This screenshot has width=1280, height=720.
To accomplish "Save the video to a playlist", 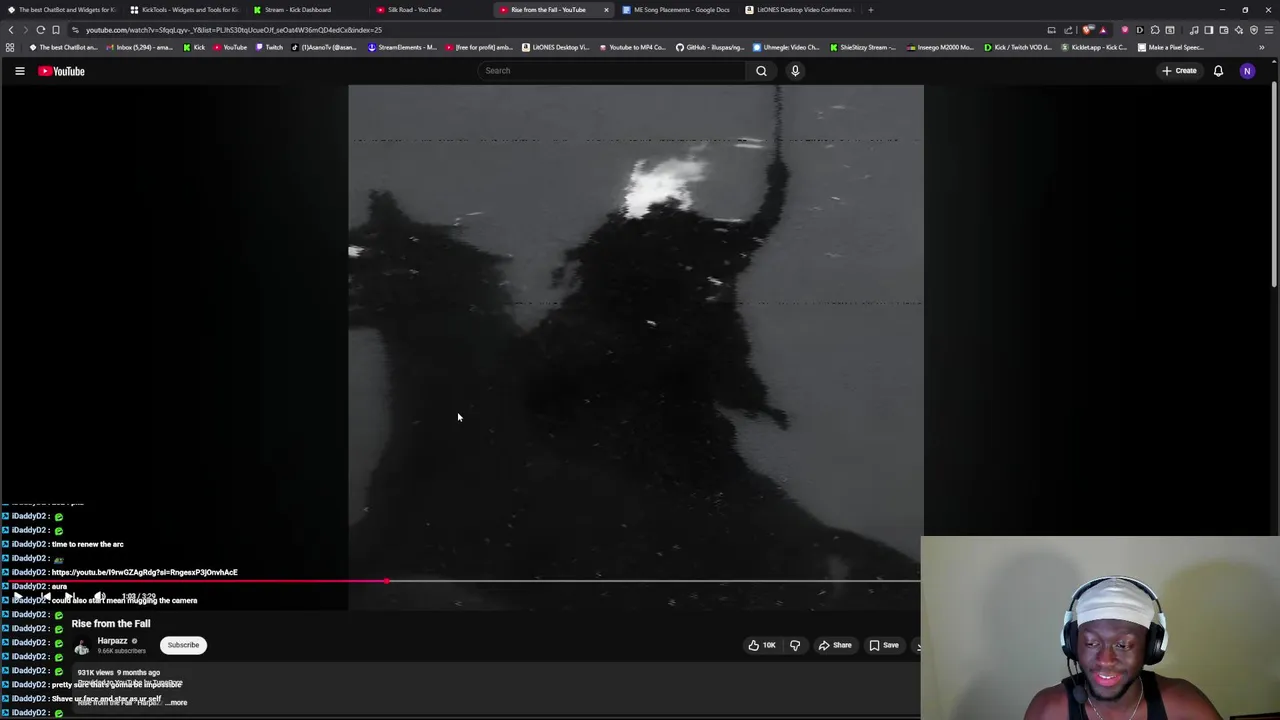I will (884, 645).
